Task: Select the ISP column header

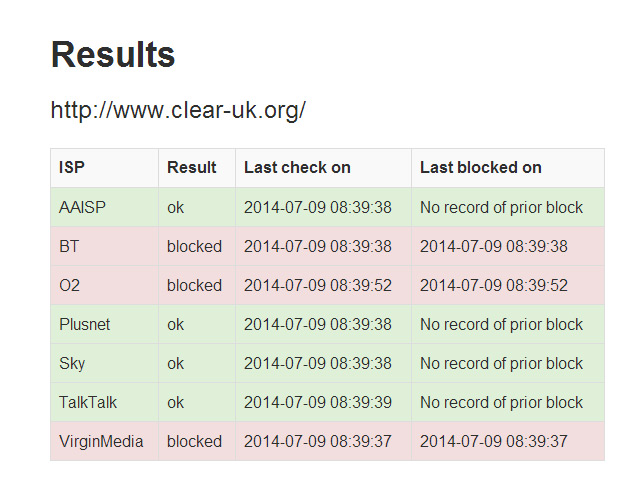Action: tap(72, 168)
